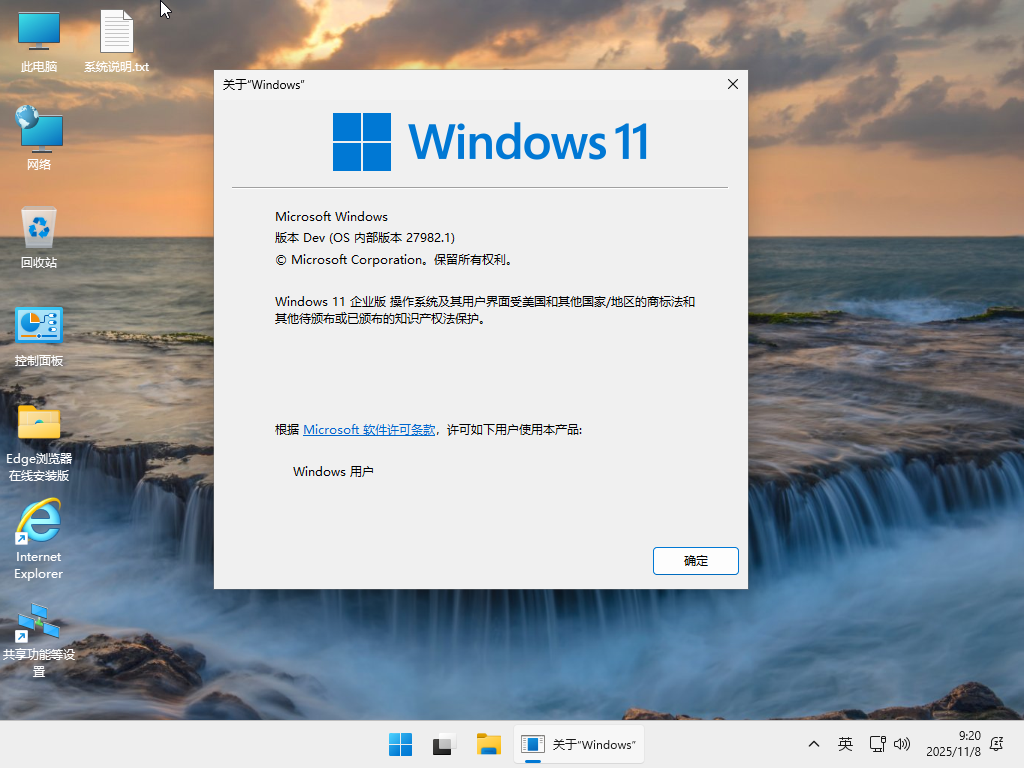Open the volume speaker tray icon

click(x=902, y=744)
